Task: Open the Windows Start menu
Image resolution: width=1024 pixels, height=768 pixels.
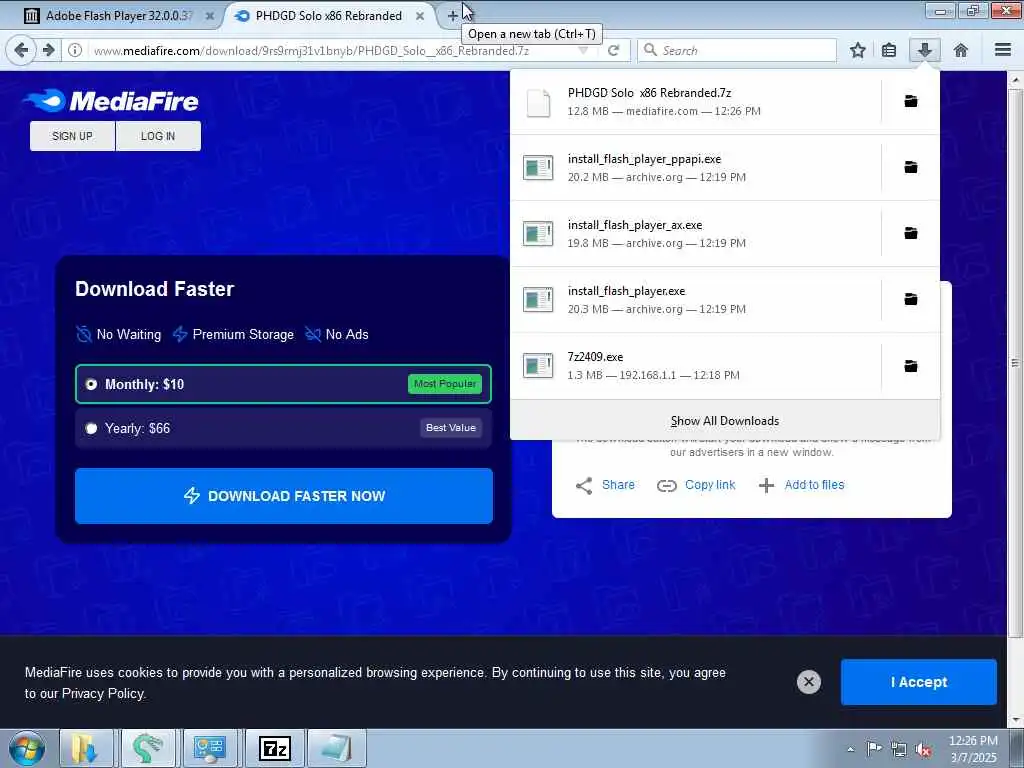Action: point(27,749)
